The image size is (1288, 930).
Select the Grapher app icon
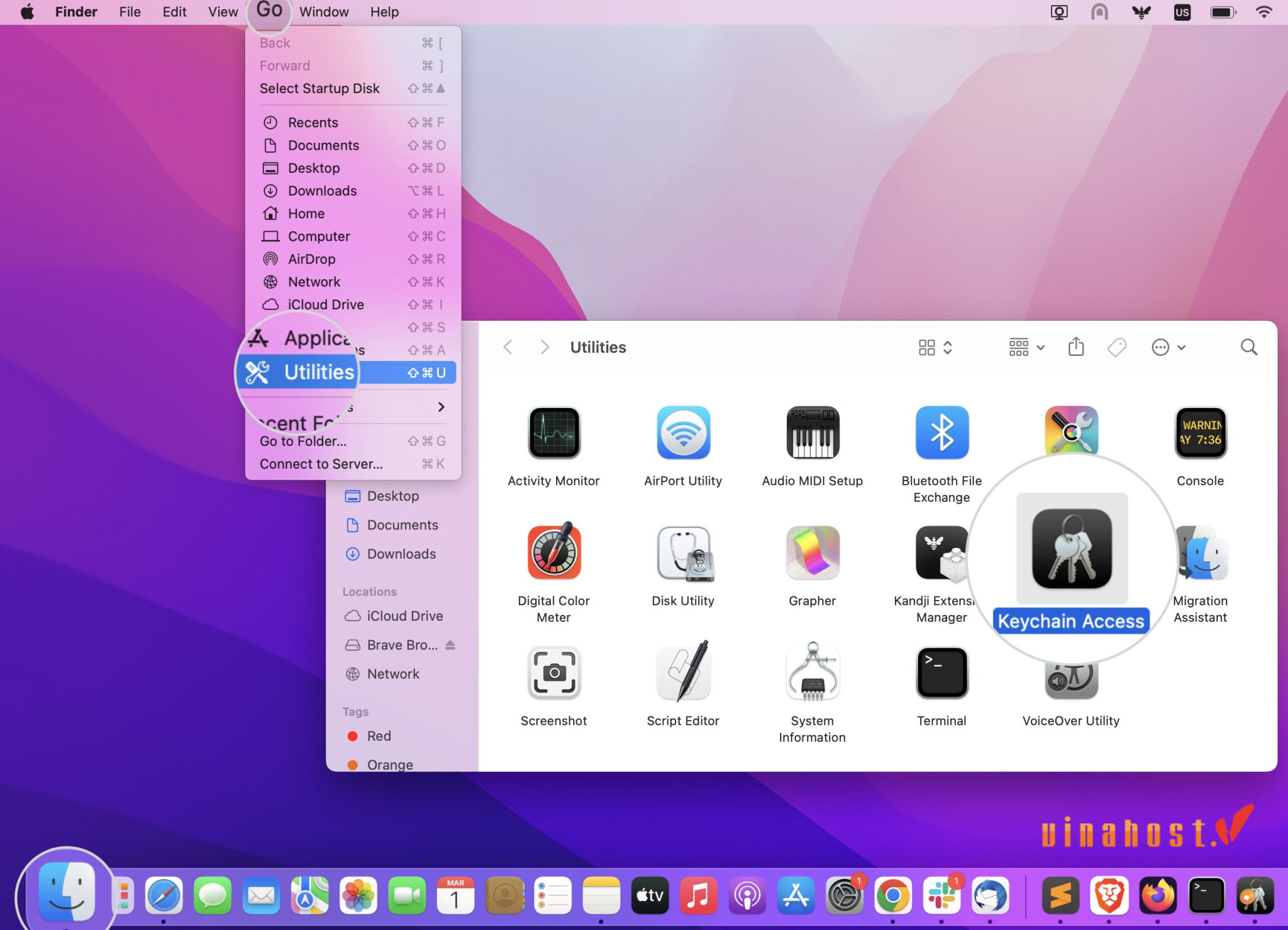tap(813, 553)
